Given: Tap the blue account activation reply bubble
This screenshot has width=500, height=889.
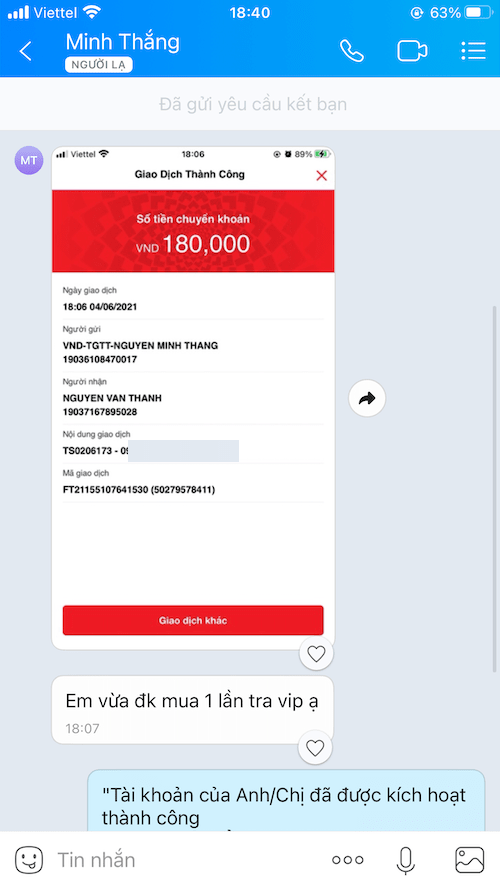Looking at the screenshot, I should (x=286, y=801).
